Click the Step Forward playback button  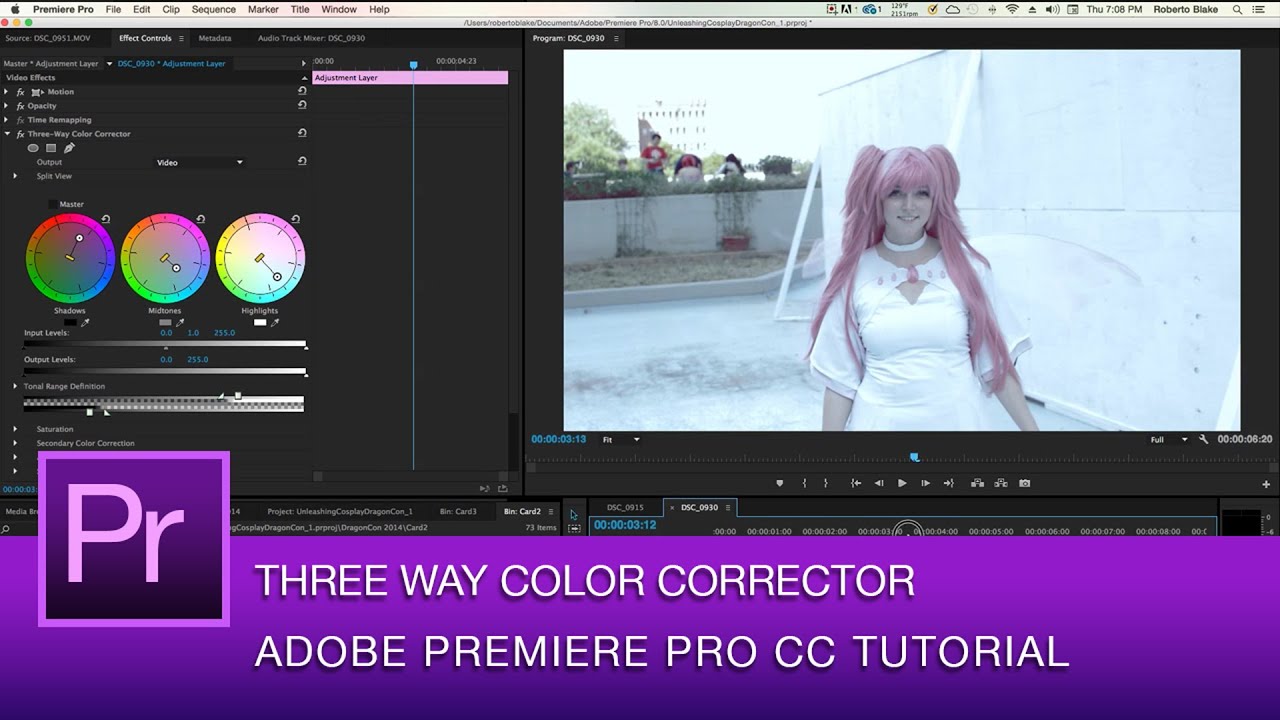pos(923,483)
